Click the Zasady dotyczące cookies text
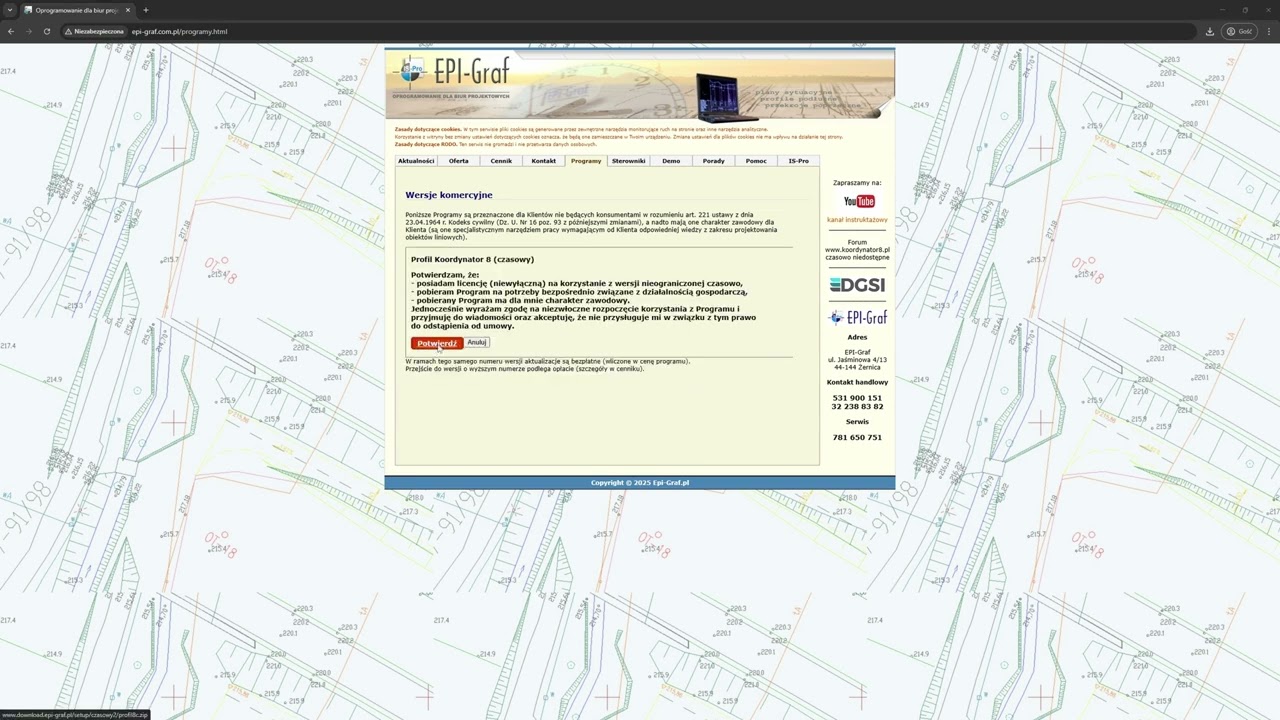This screenshot has height=720, width=1280. pyautogui.click(x=428, y=129)
